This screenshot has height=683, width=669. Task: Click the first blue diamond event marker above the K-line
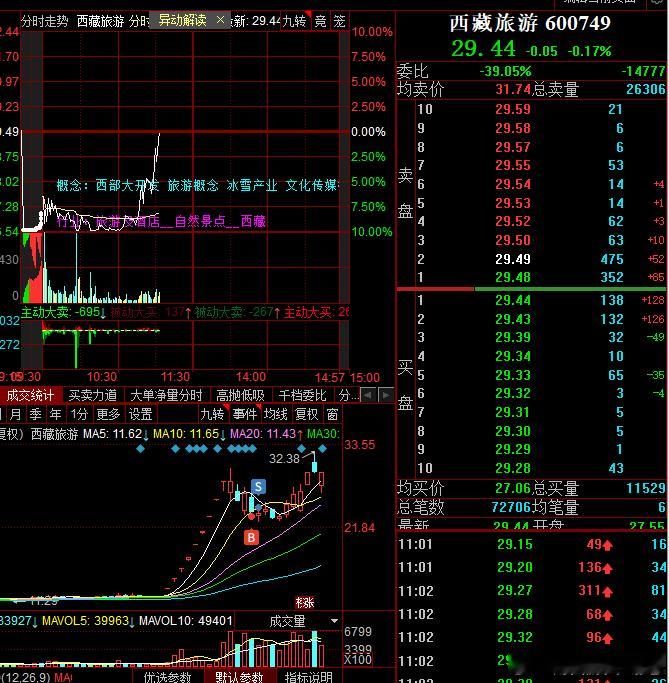point(140,448)
